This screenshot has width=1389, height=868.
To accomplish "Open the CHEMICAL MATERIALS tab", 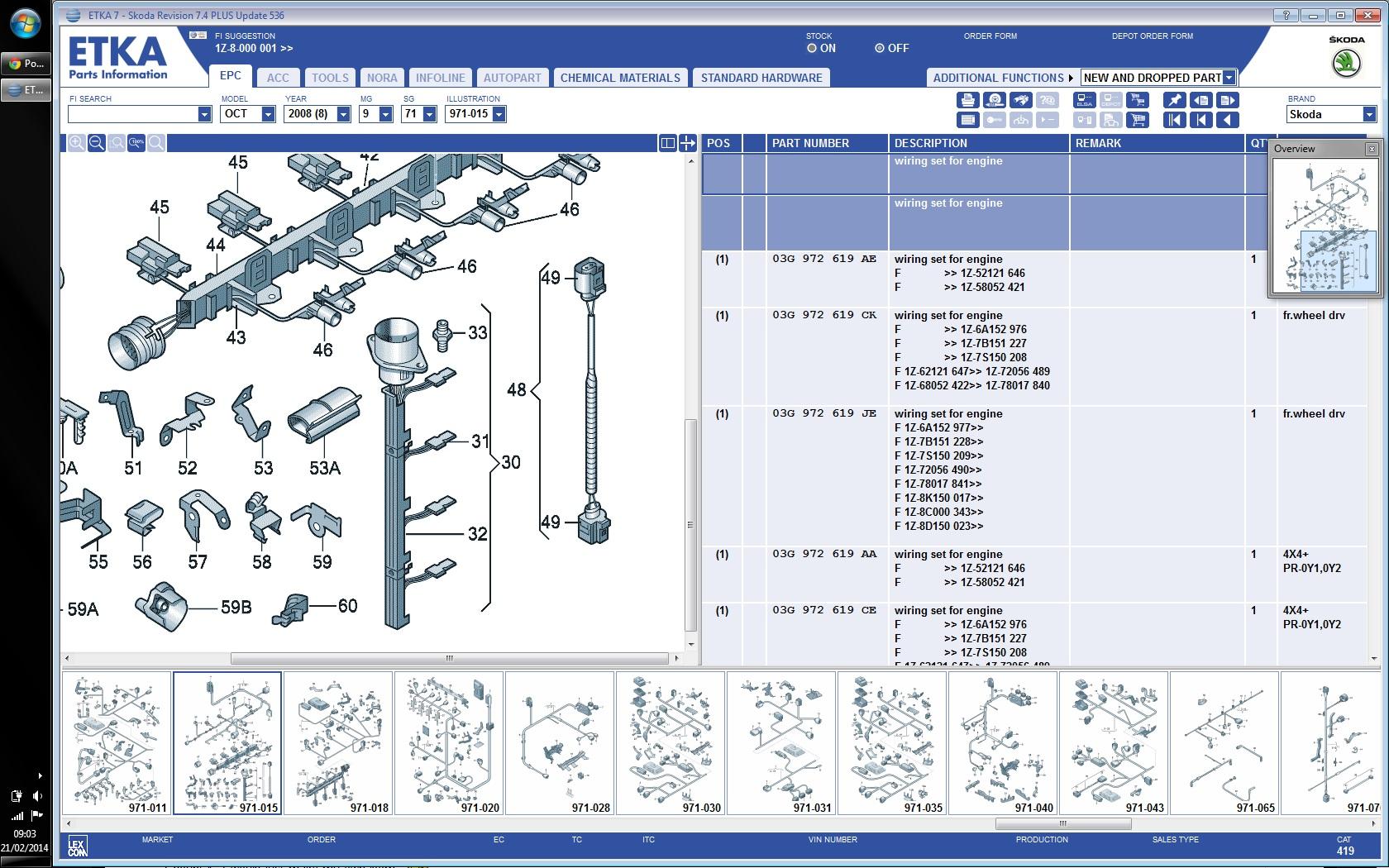I will 620,78.
